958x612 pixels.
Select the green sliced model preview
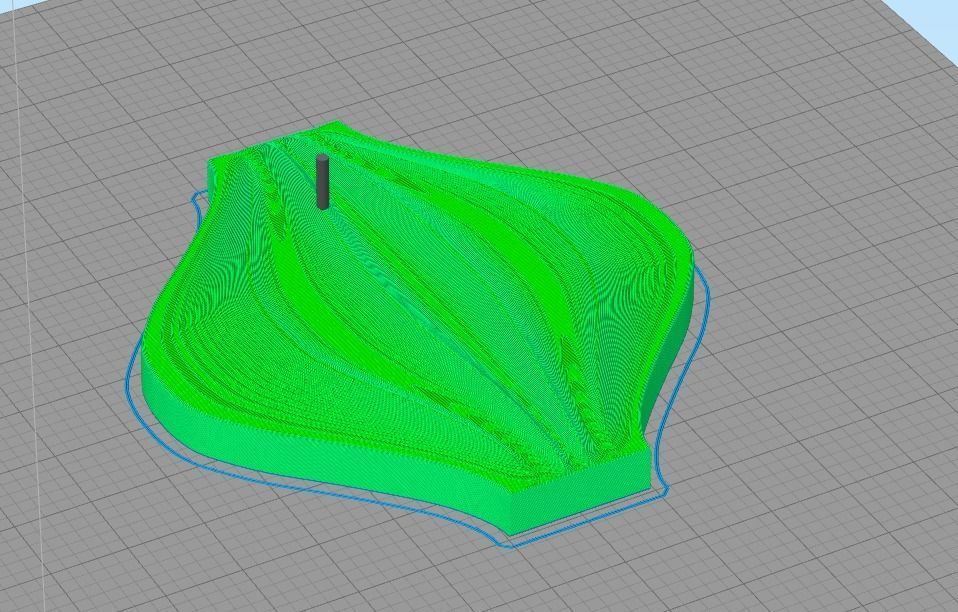[418, 329]
